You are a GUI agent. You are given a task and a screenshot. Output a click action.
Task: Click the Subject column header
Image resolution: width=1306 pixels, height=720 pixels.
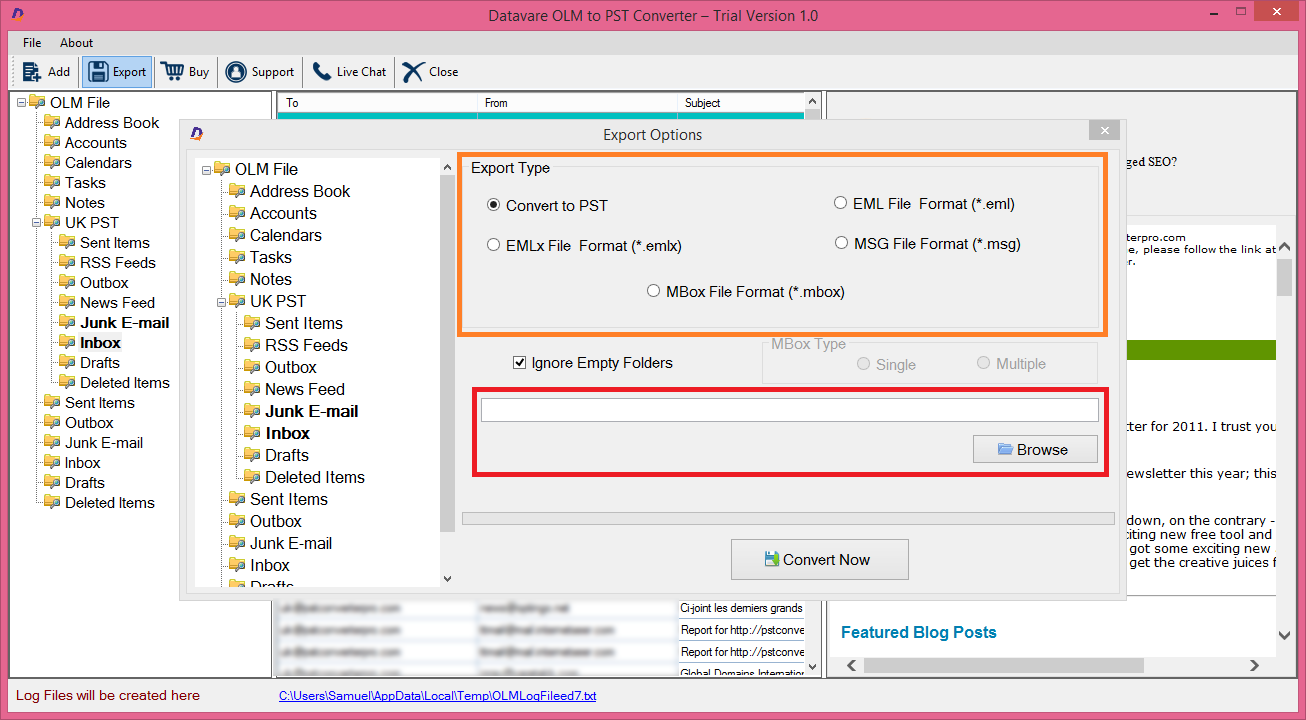point(741,102)
